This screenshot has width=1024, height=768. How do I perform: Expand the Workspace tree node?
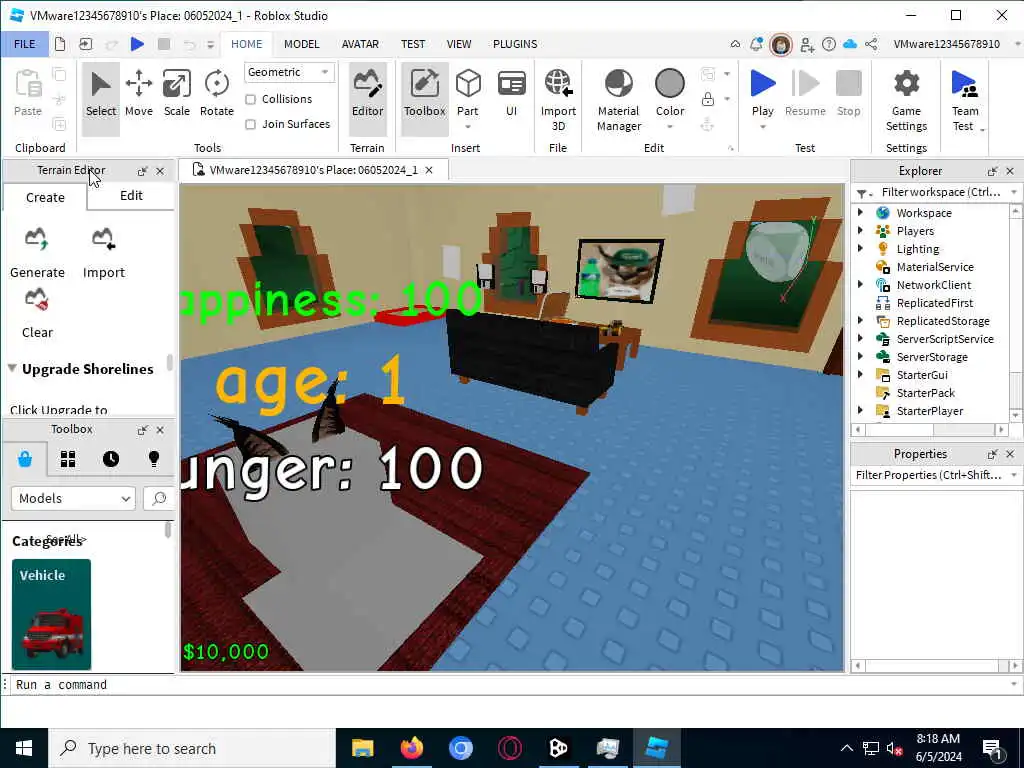(860, 212)
